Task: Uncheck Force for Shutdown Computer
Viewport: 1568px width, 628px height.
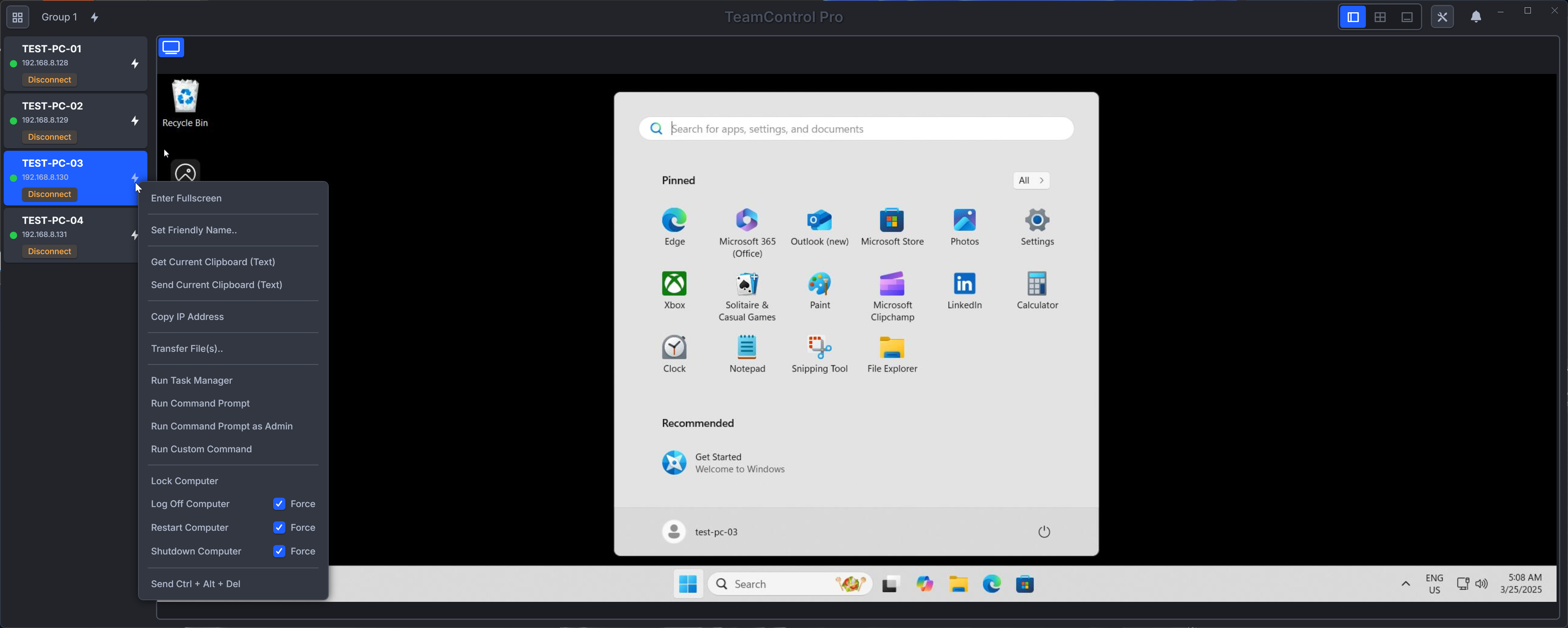Action: pos(279,551)
